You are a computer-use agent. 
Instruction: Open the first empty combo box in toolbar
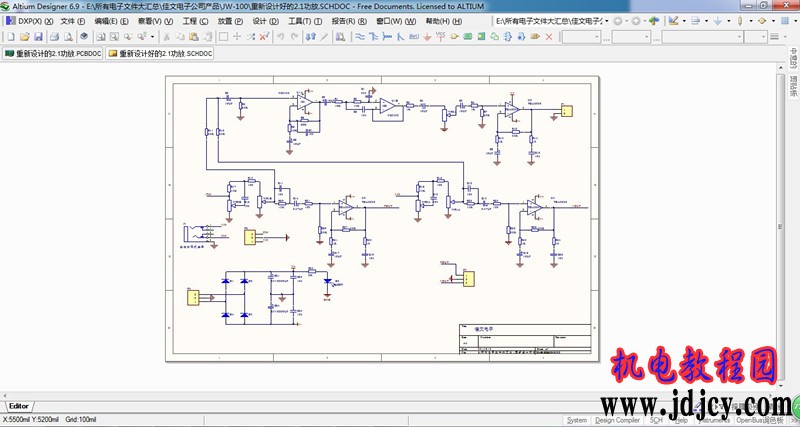click(582, 37)
